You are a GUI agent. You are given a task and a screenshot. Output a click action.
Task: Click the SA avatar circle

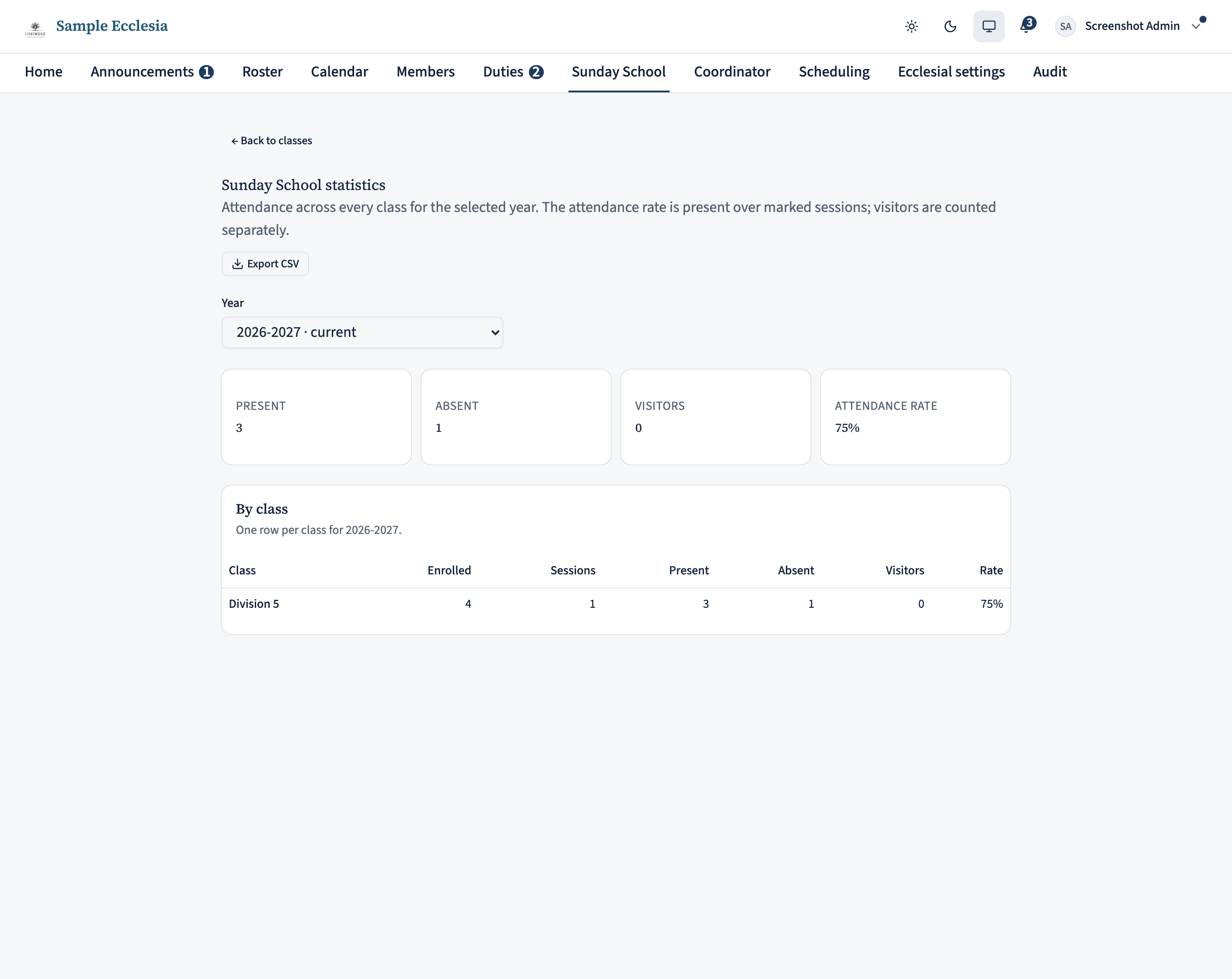(x=1065, y=26)
